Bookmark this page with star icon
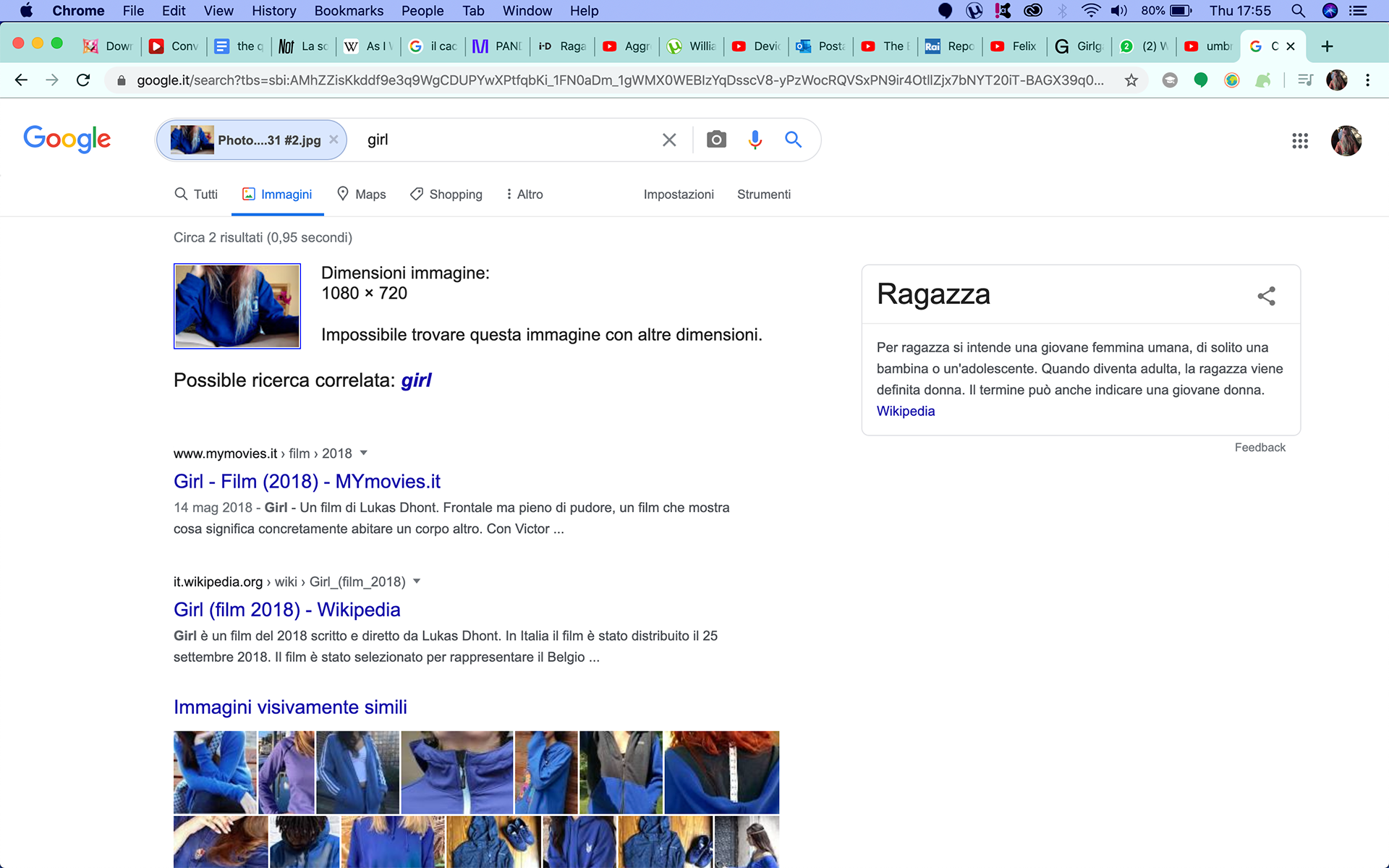 tap(1131, 80)
